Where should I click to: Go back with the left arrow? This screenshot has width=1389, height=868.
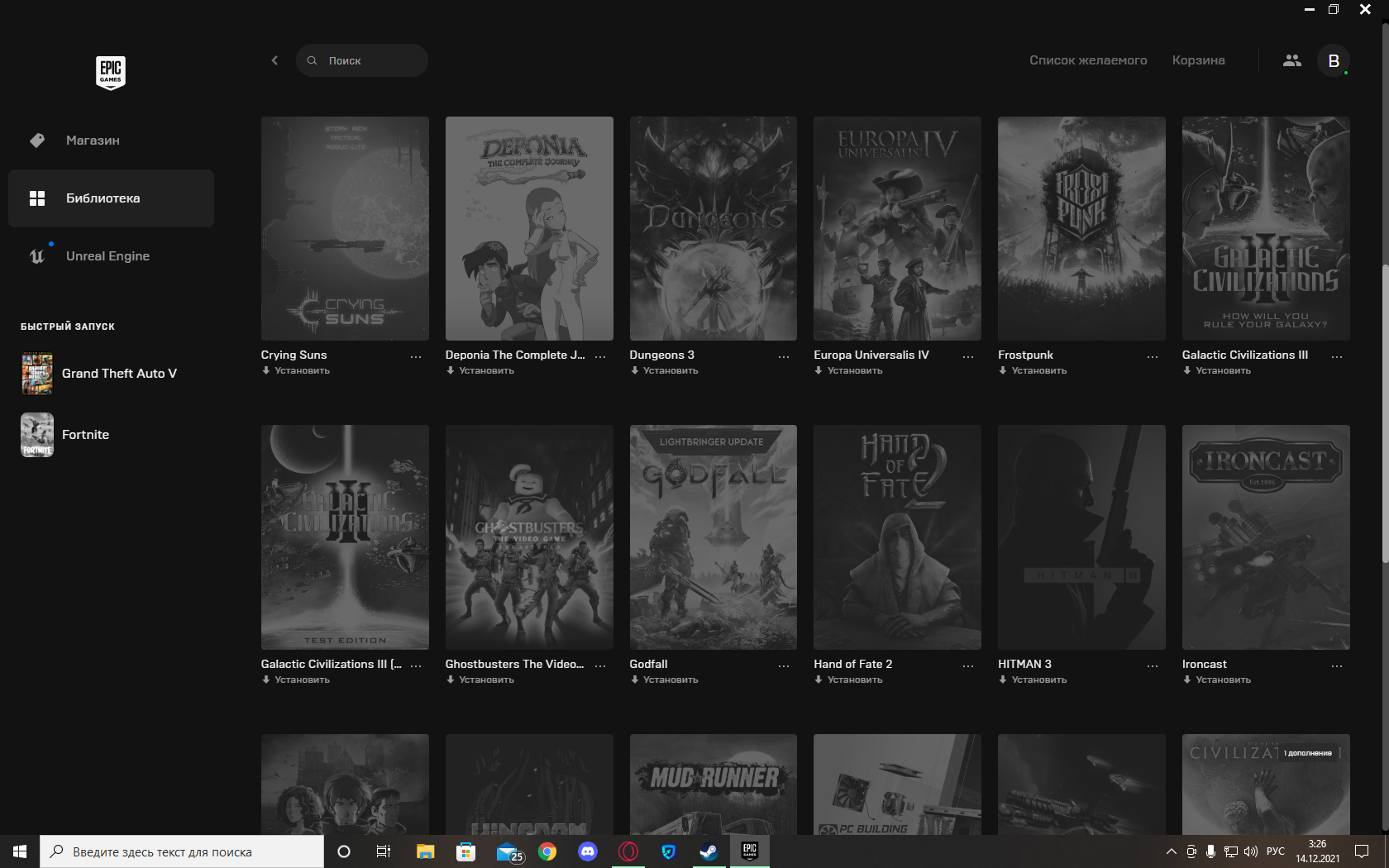[x=274, y=60]
